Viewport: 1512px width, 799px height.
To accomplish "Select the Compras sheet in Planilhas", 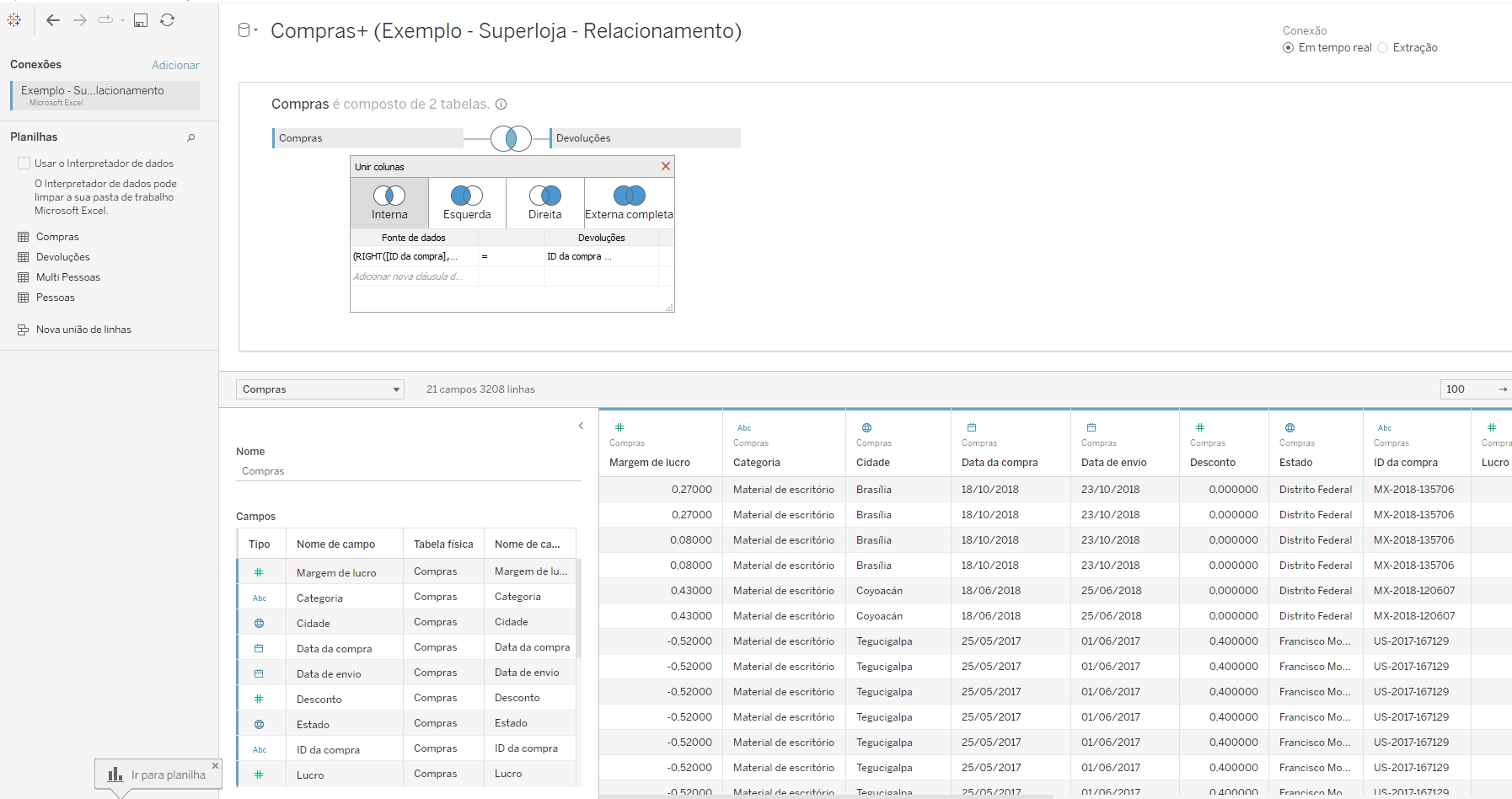I will [x=57, y=237].
